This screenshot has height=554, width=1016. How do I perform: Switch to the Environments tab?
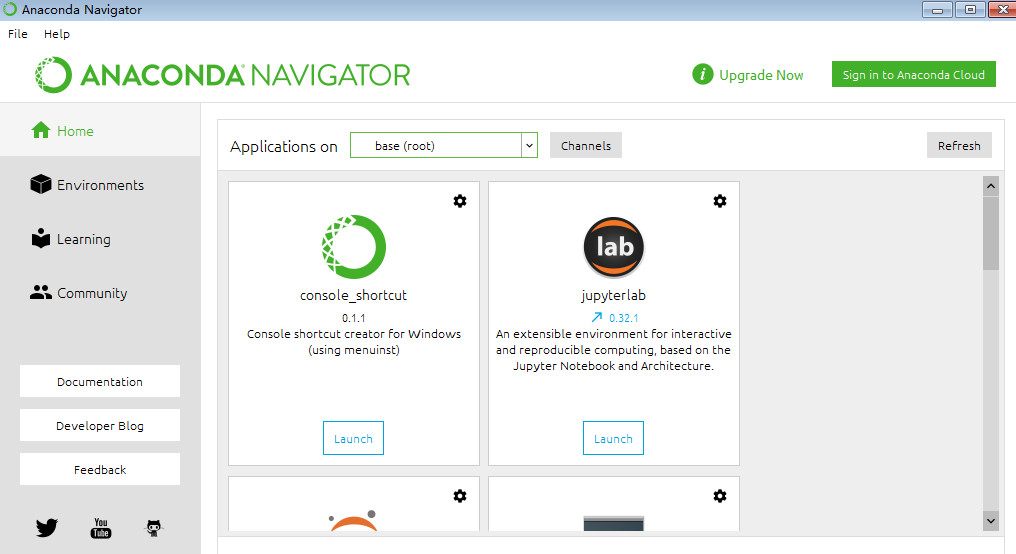tap(100, 185)
